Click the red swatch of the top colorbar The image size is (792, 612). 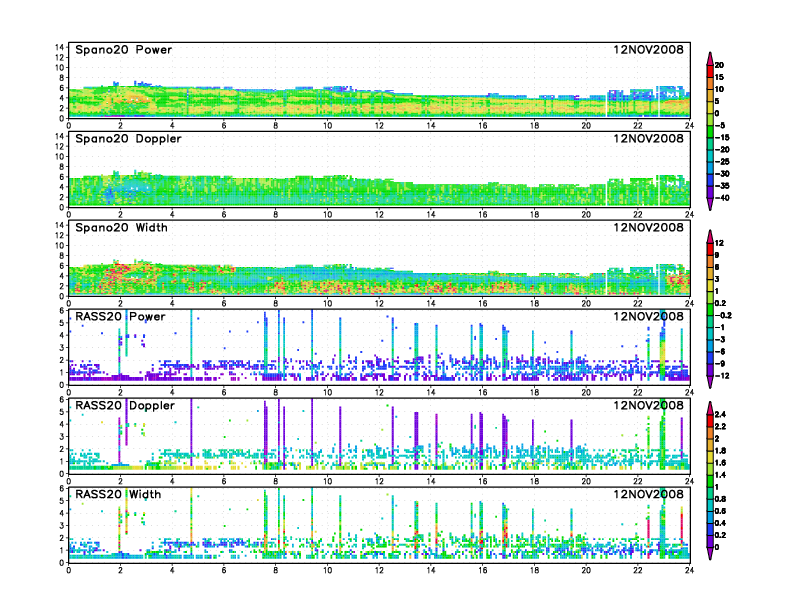tap(710, 71)
